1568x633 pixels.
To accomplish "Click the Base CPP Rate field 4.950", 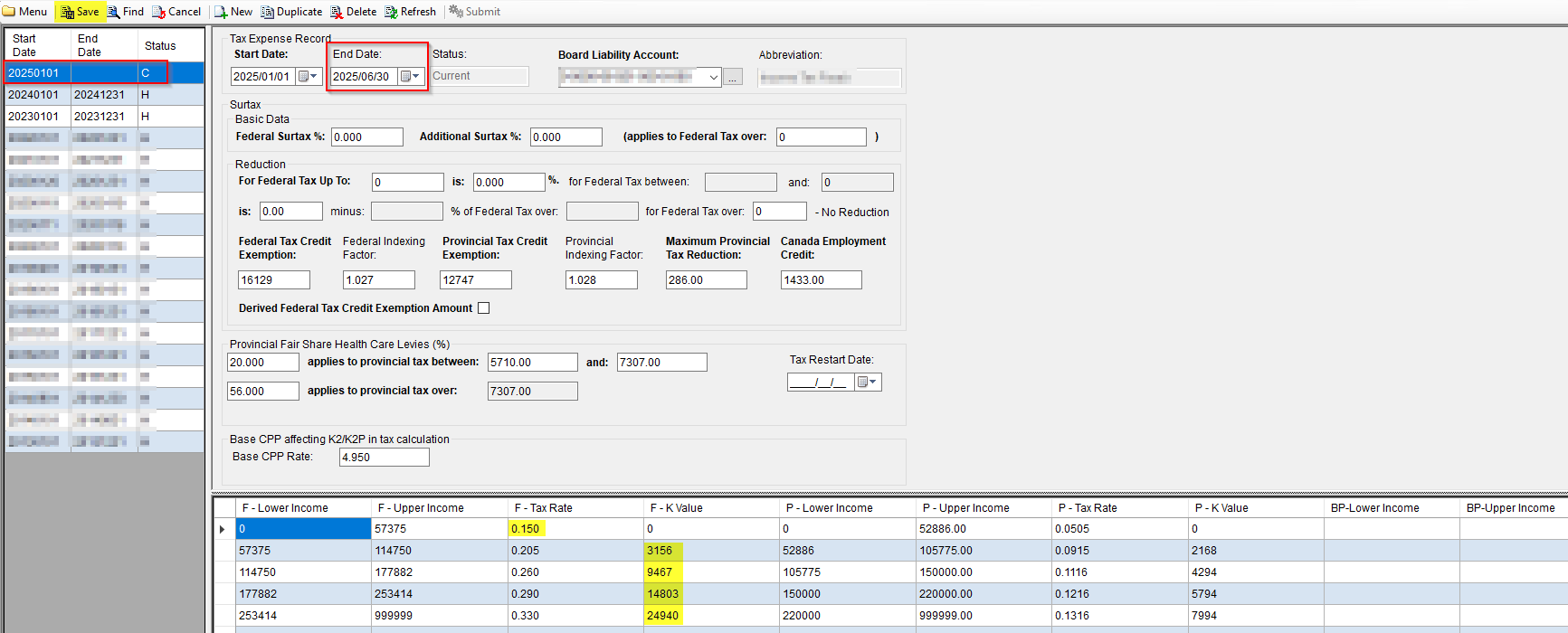I will [x=385, y=458].
